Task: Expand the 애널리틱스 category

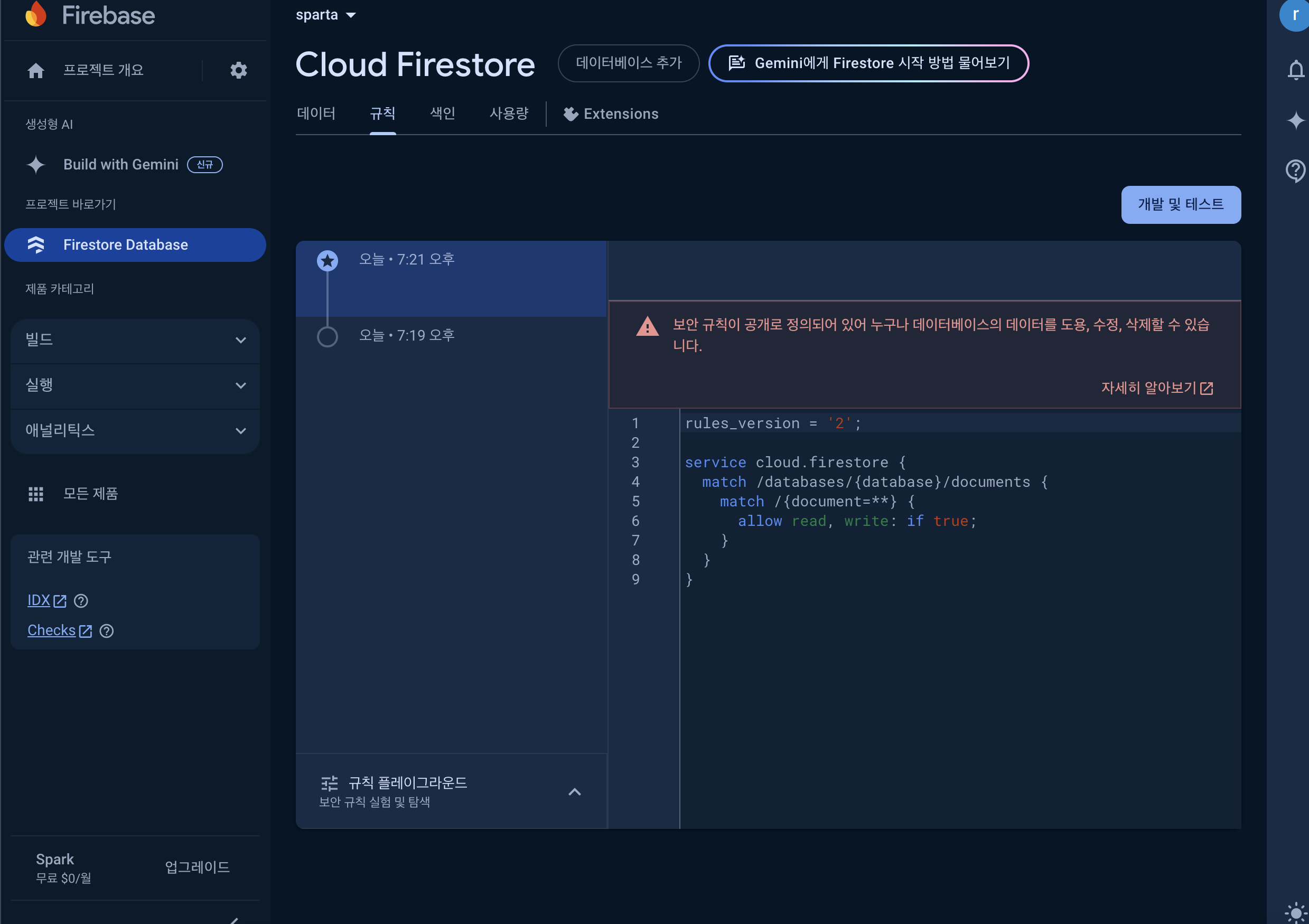Action: 135,431
